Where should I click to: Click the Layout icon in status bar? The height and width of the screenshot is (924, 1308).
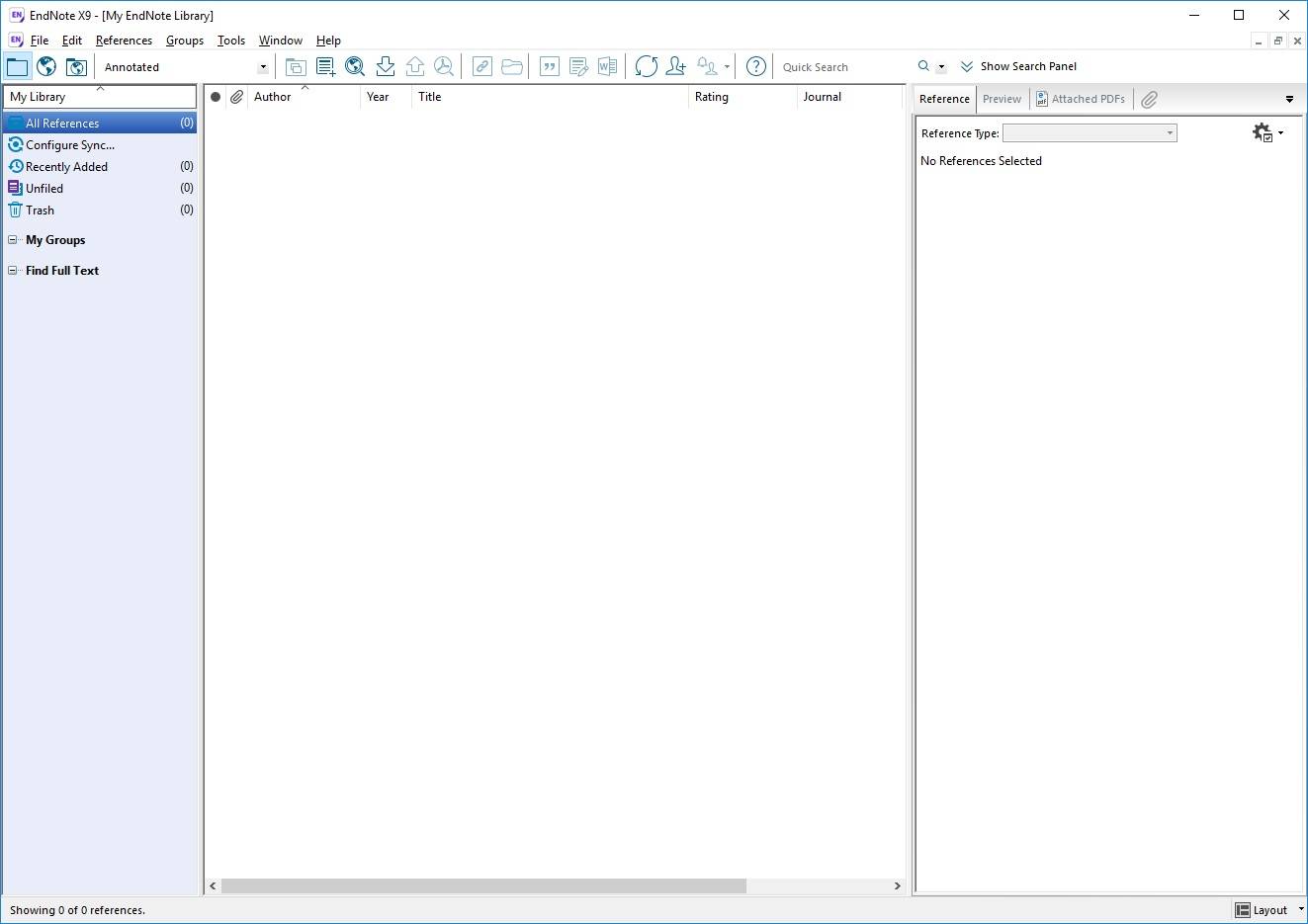pyautogui.click(x=1243, y=910)
